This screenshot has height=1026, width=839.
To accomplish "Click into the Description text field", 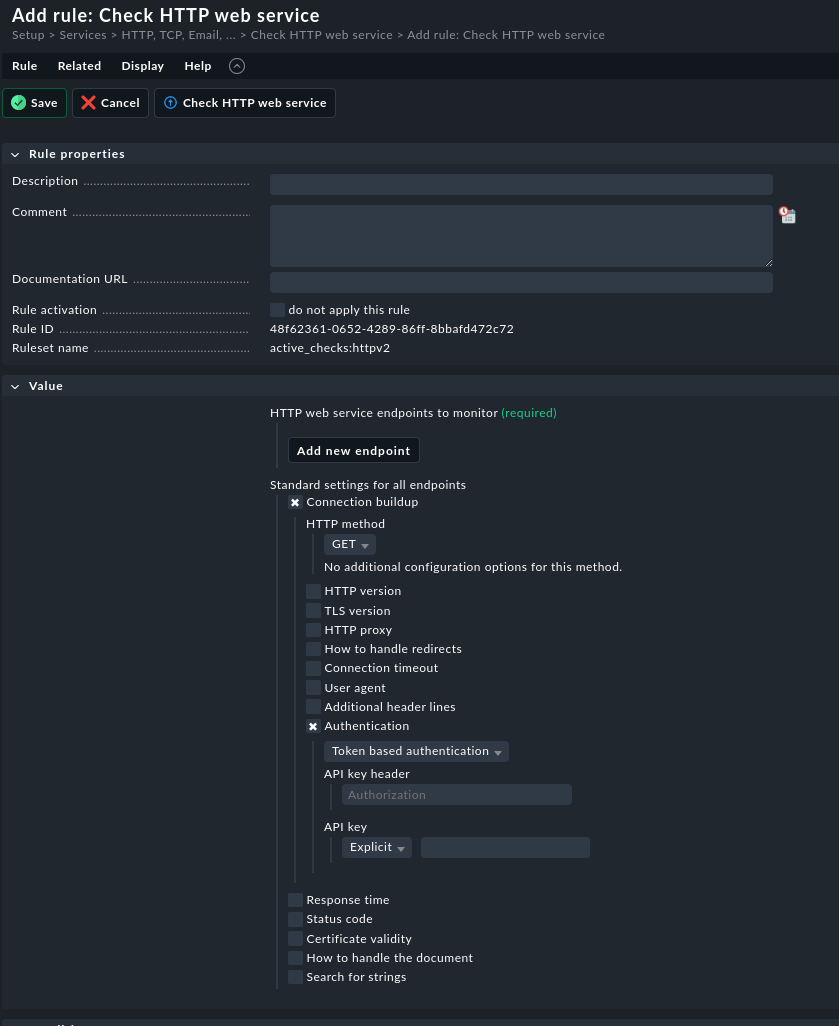I will (x=521, y=185).
